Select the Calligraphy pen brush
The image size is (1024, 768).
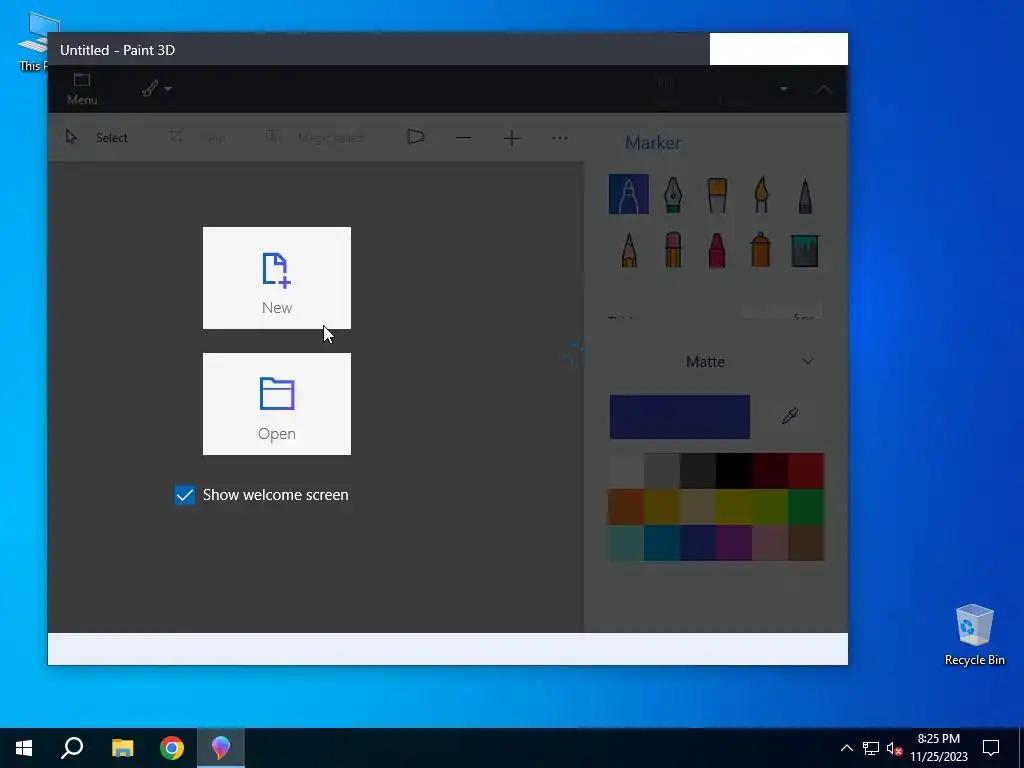click(x=673, y=194)
